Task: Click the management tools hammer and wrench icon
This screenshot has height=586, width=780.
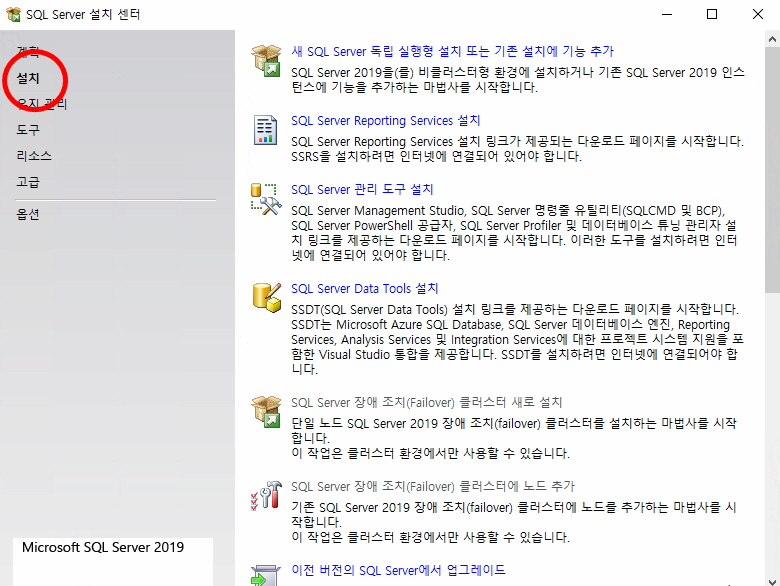Action: click(266, 199)
